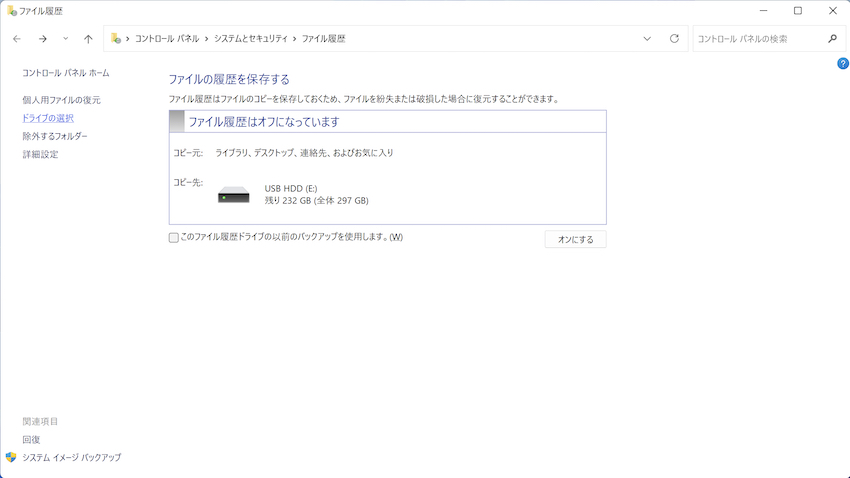The image size is (850, 478).
Task: Click the オンにする button
Action: point(575,239)
